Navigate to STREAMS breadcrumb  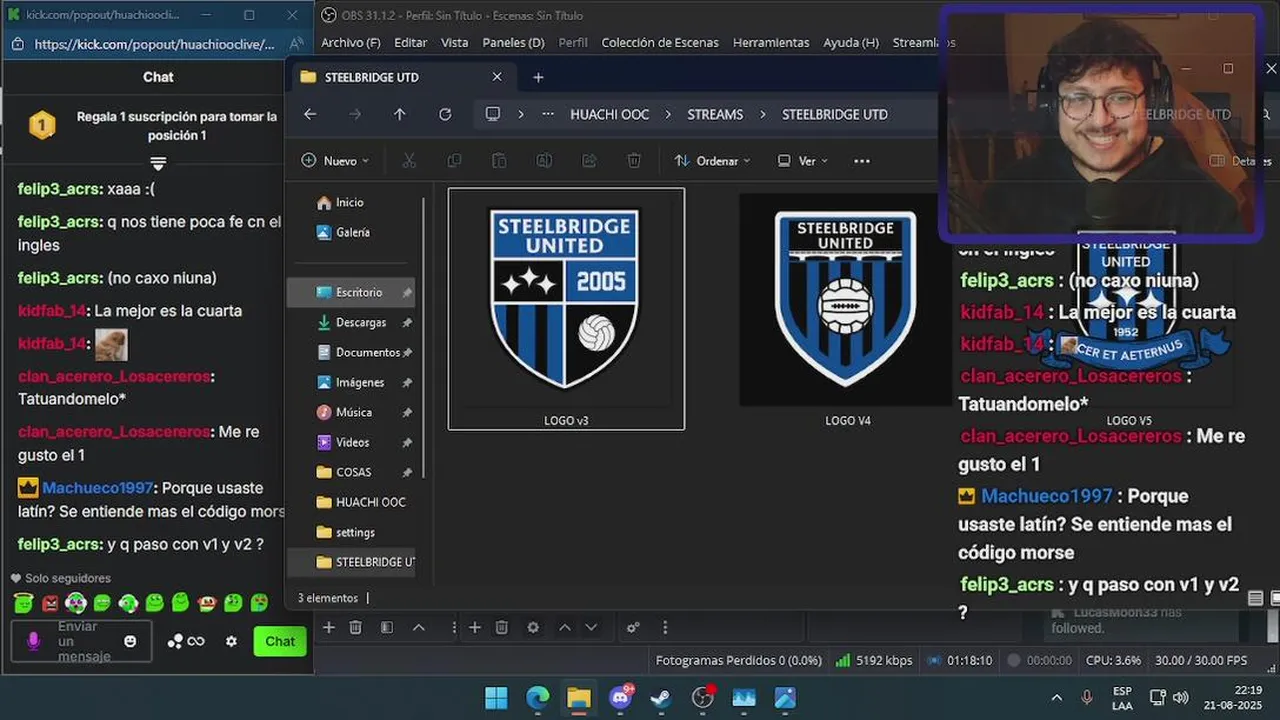715,114
